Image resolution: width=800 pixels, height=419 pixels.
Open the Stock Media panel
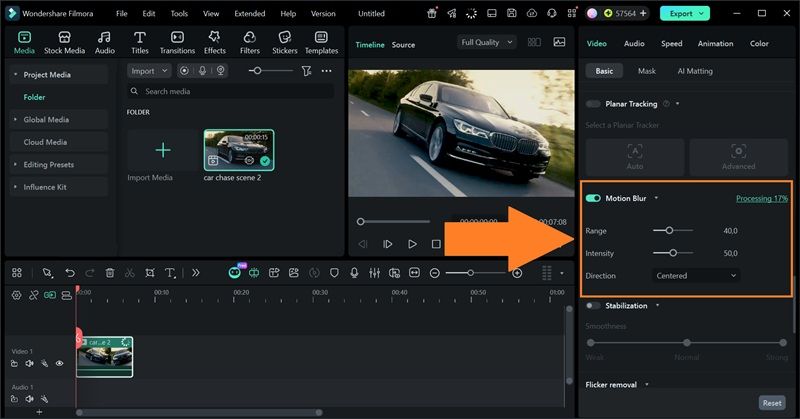click(64, 42)
